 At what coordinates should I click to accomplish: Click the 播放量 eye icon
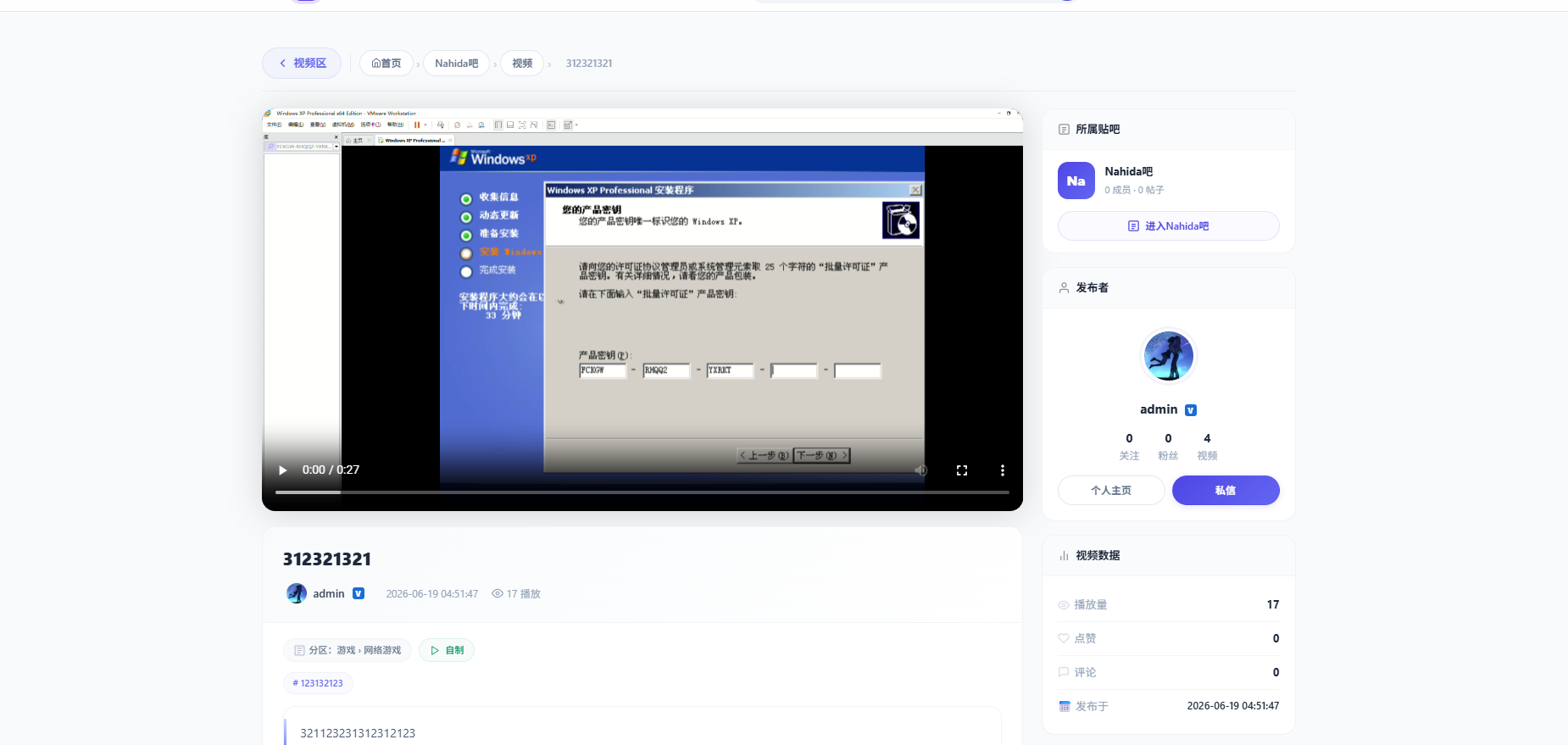pos(1064,605)
